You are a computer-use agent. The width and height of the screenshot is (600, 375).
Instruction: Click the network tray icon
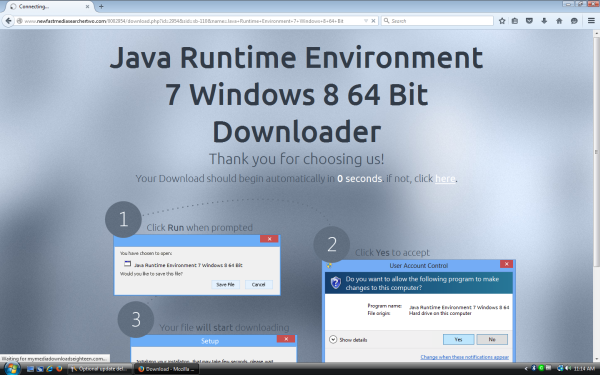[x=561, y=368]
